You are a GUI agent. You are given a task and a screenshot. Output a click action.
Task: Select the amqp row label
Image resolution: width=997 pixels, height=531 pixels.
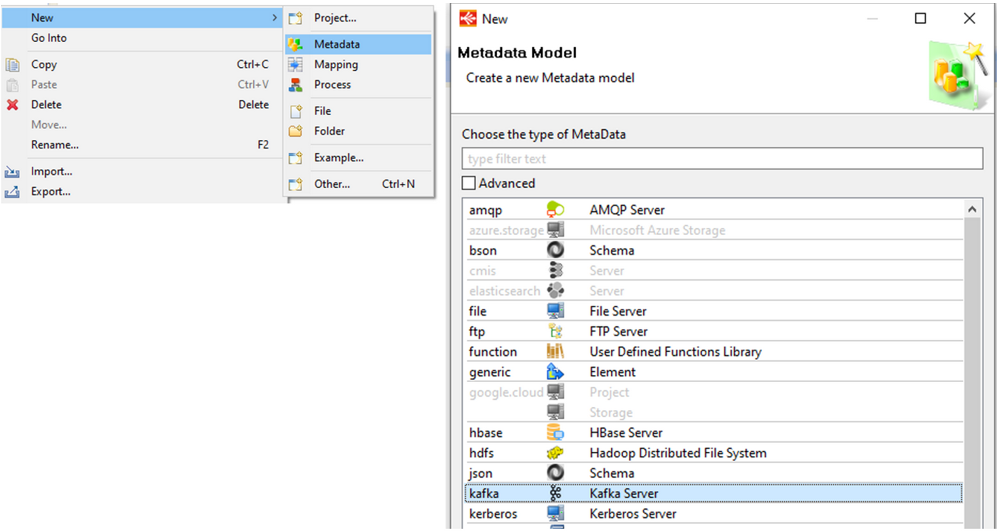(x=486, y=210)
